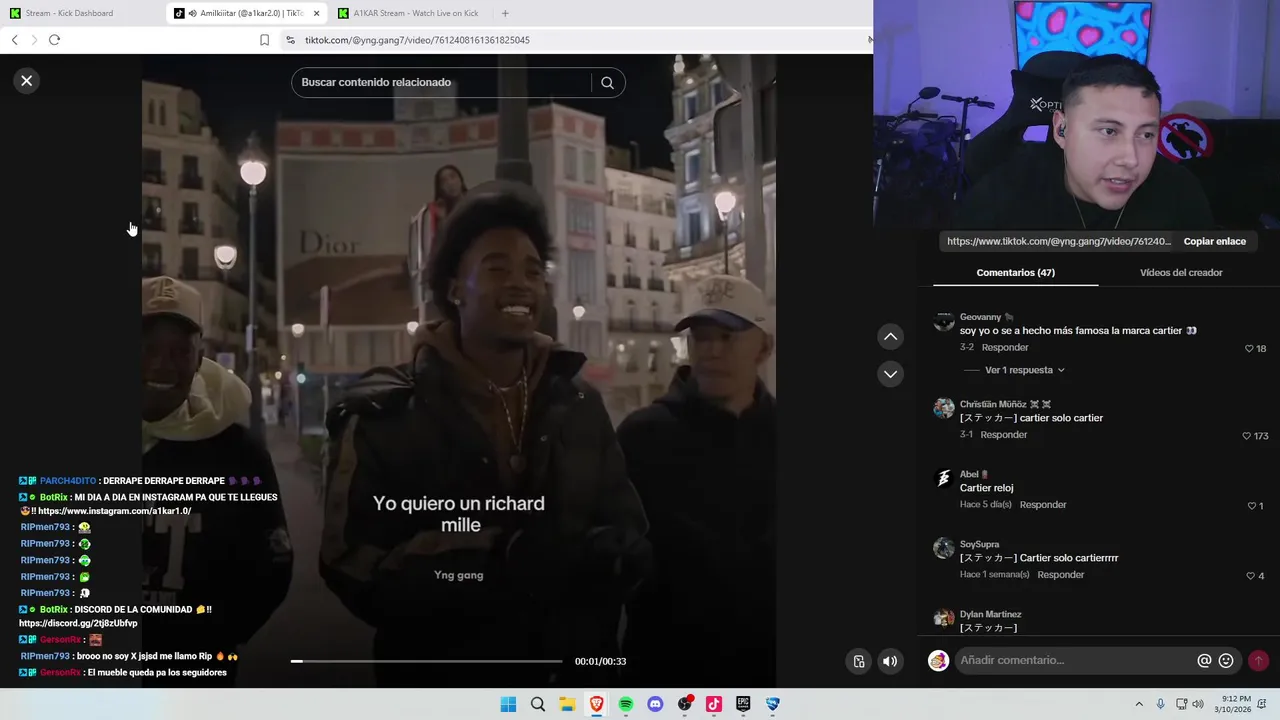The image size is (1280, 720).
Task: Close the TikTok browser tab
Action: [x=316, y=13]
